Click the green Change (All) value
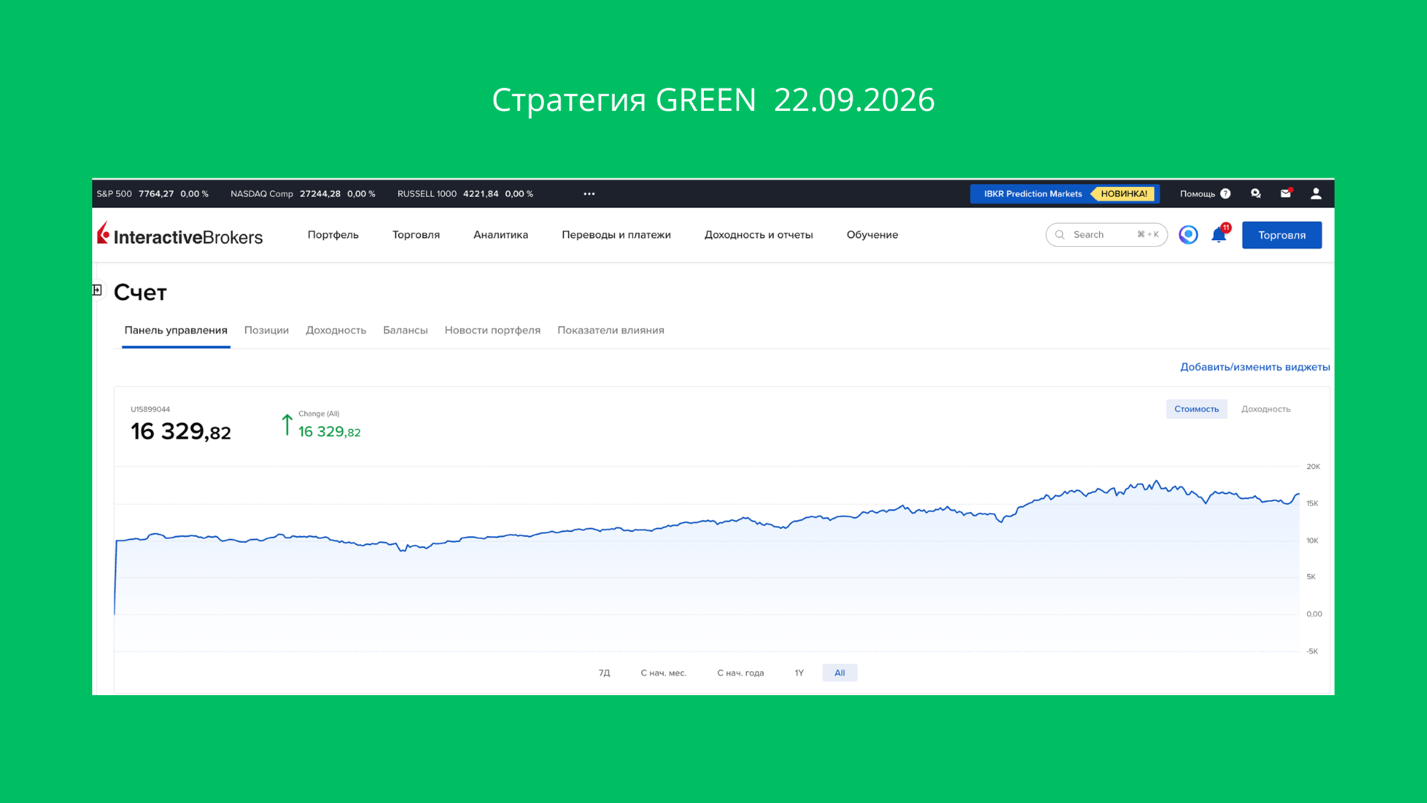This screenshot has height=803, width=1427. (x=329, y=432)
